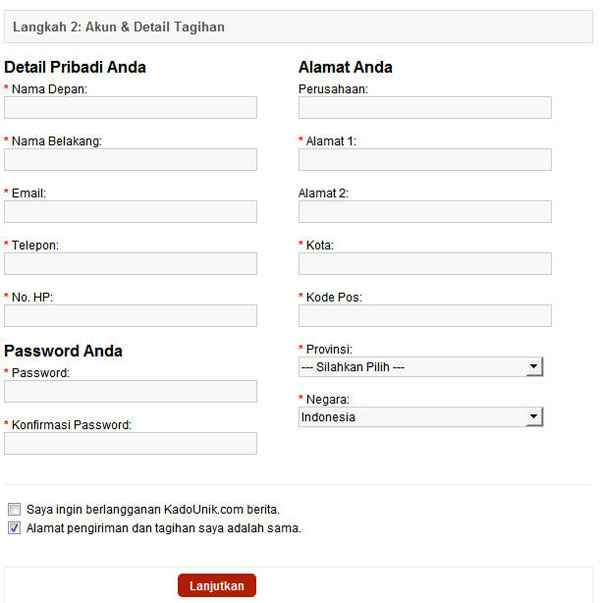
Task: Click into the No. HP field
Action: (x=130, y=316)
